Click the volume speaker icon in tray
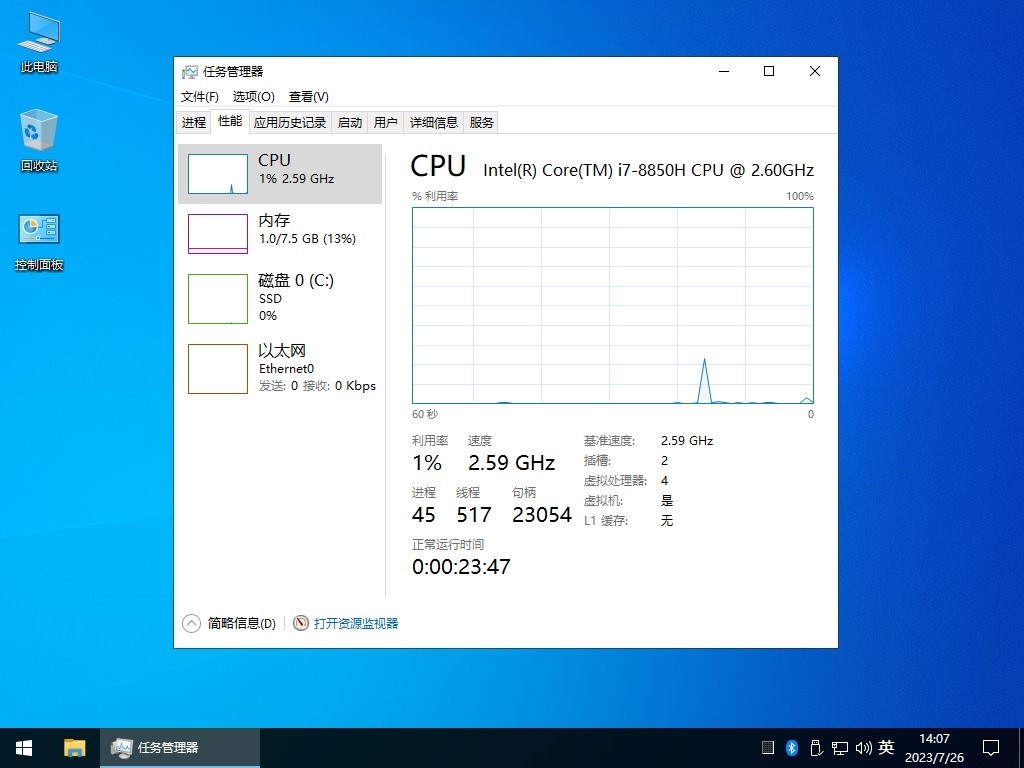 click(864, 747)
